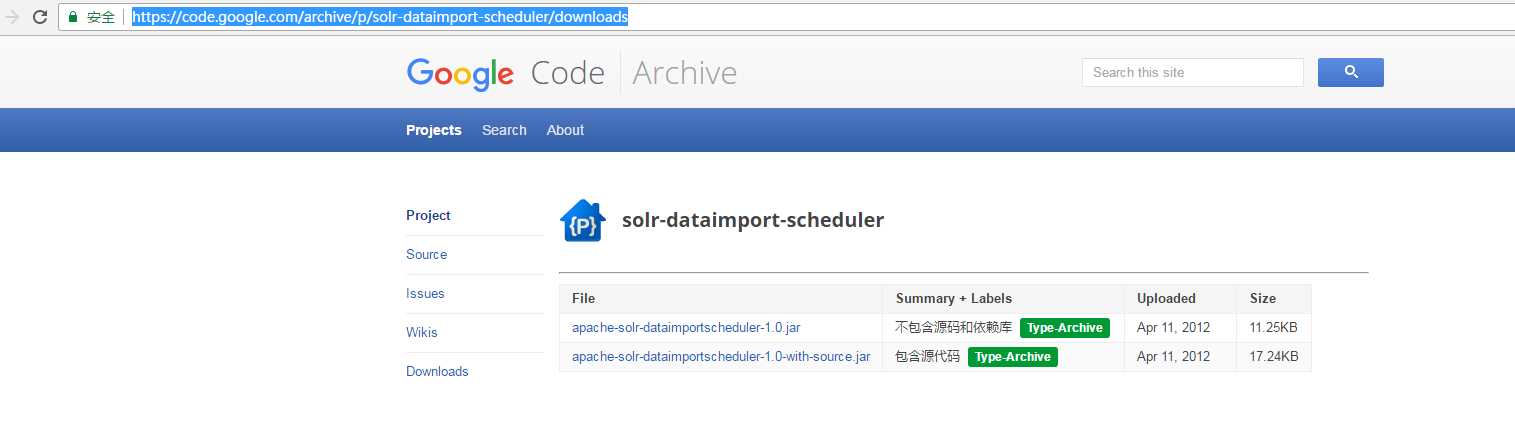Focus the browser address bar URL

(x=380, y=17)
